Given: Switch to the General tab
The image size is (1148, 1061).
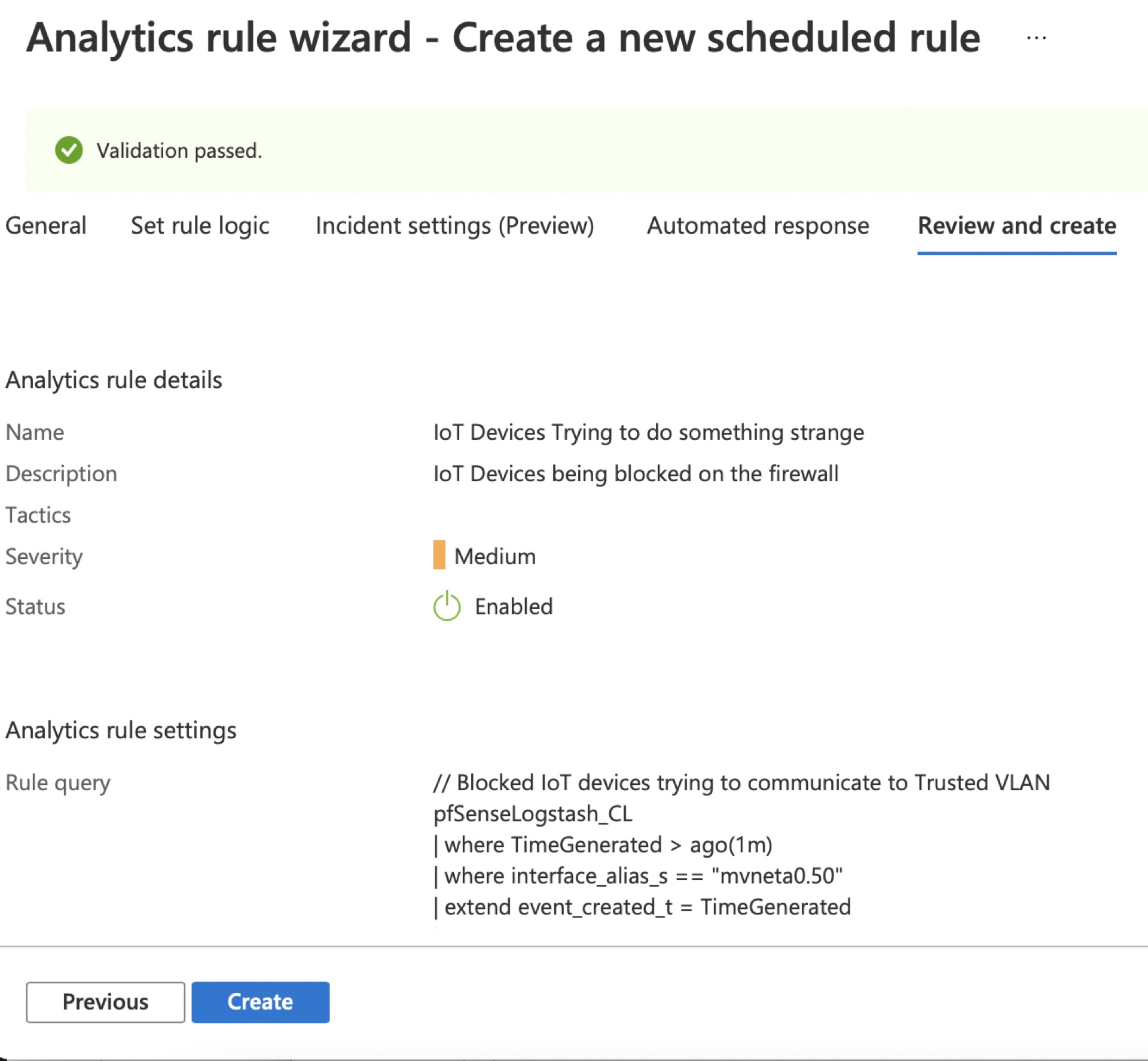Looking at the screenshot, I should coord(46,226).
